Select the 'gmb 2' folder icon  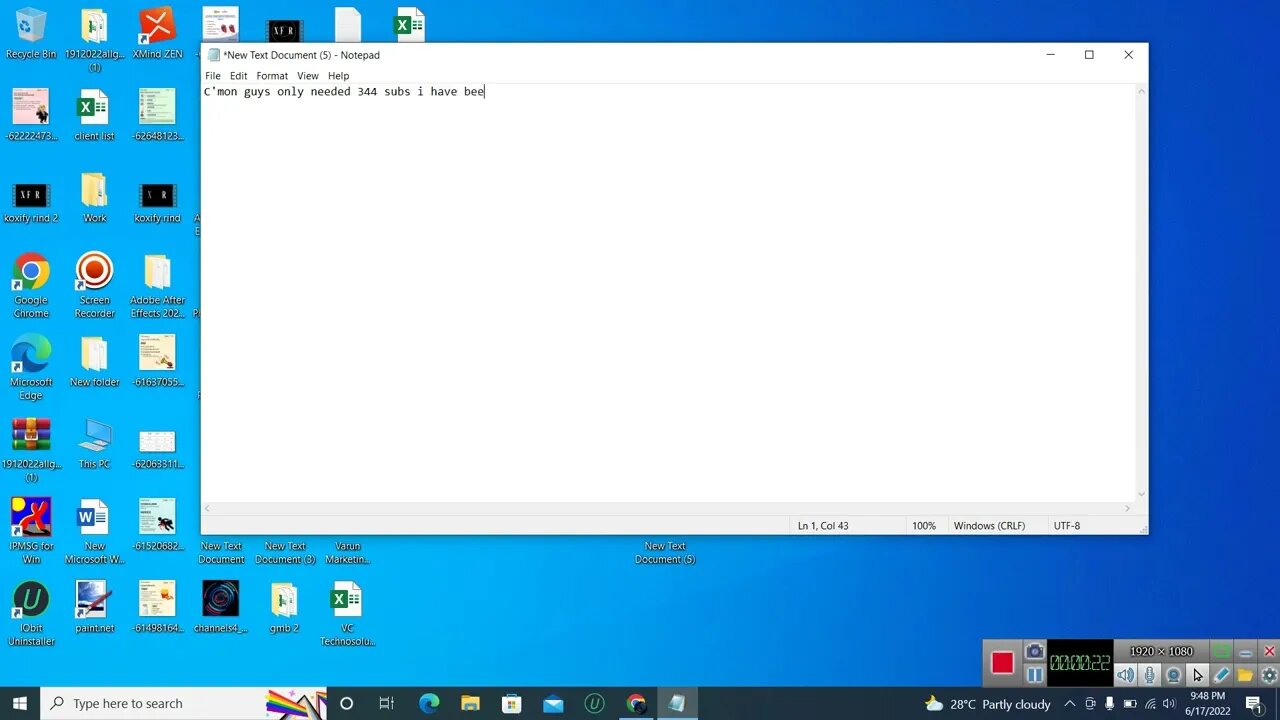point(284,607)
